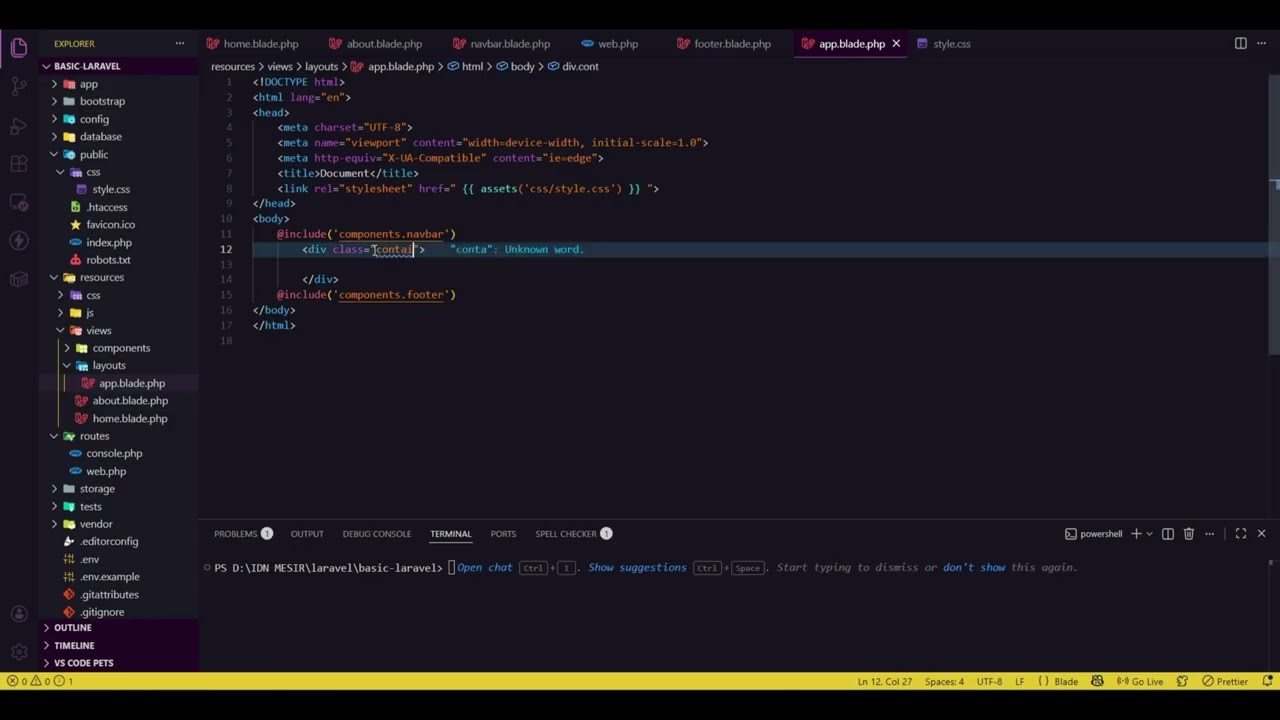1280x720 pixels.
Task: Switch to navbar.blade.php tab
Action: pos(500,43)
